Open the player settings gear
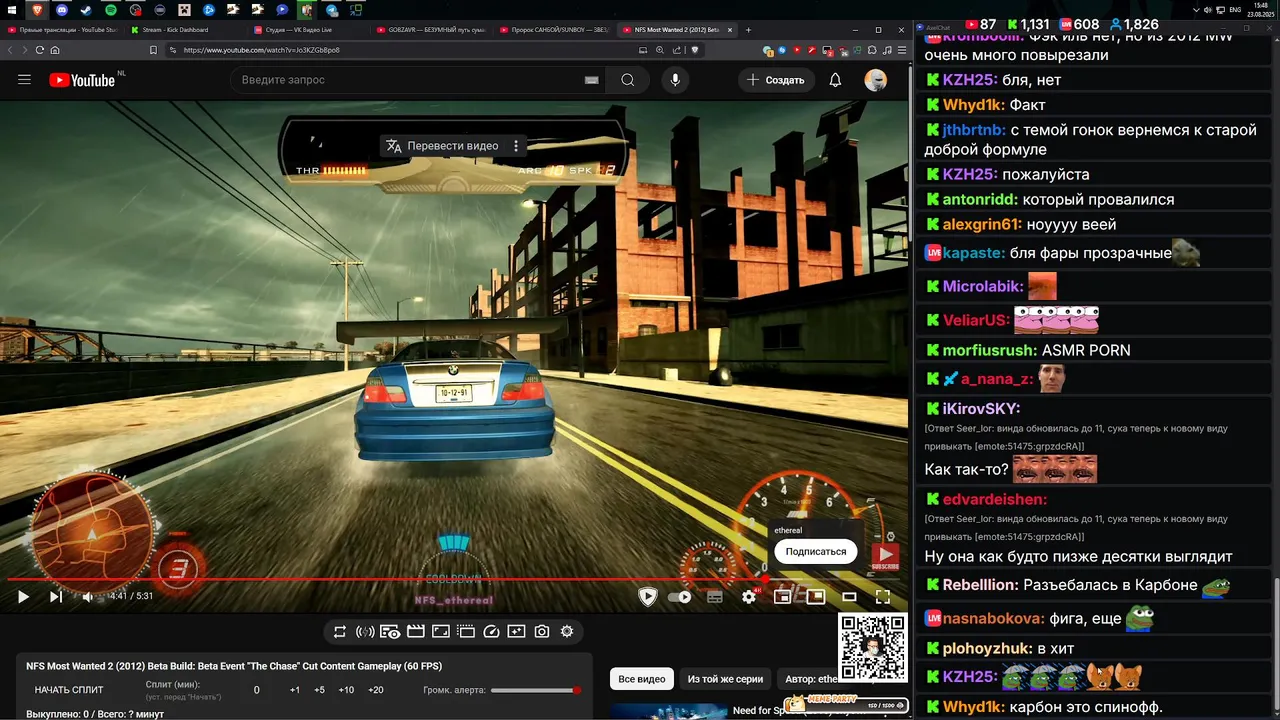Screen dimensions: 1280x720 [x=749, y=597]
